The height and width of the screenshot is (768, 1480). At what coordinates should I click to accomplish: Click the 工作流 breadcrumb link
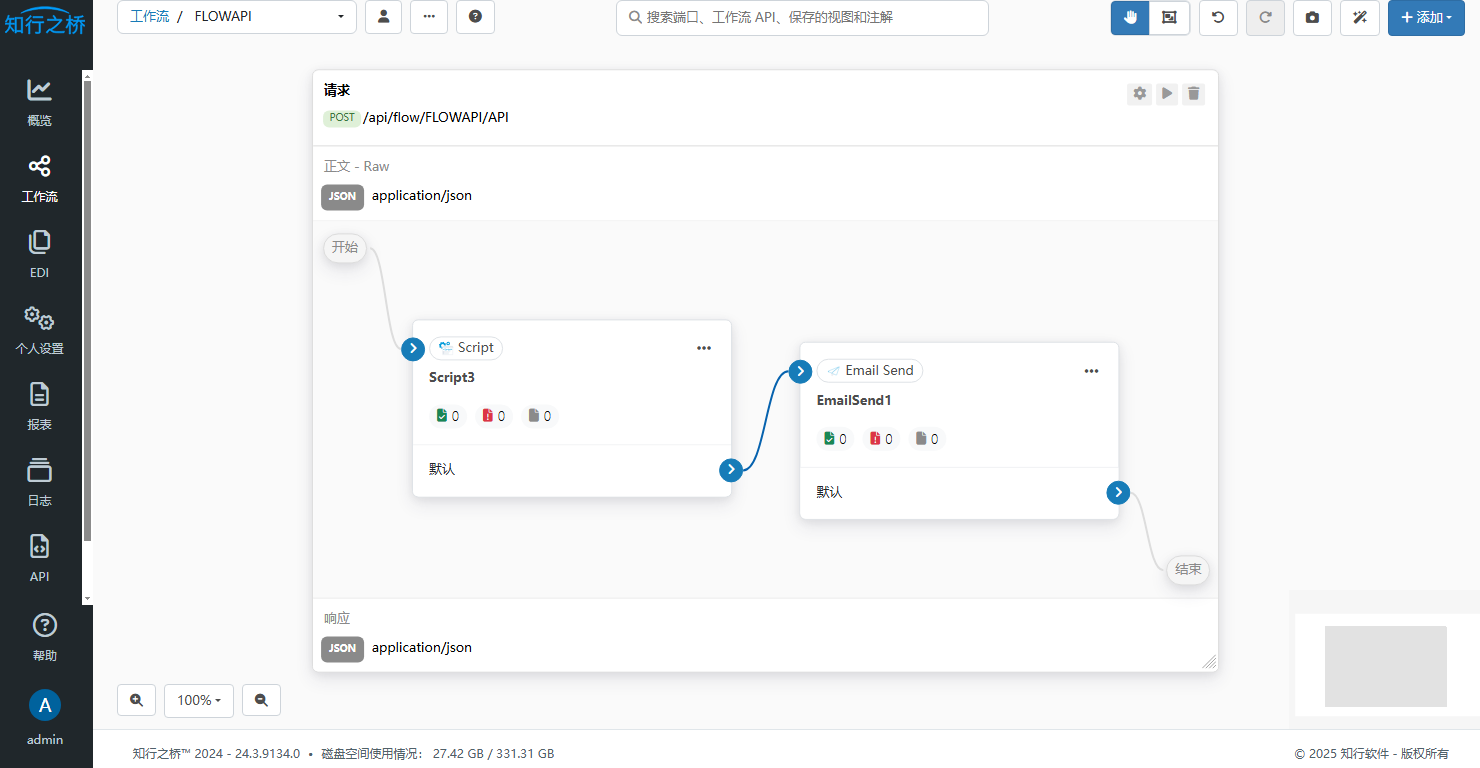149,17
